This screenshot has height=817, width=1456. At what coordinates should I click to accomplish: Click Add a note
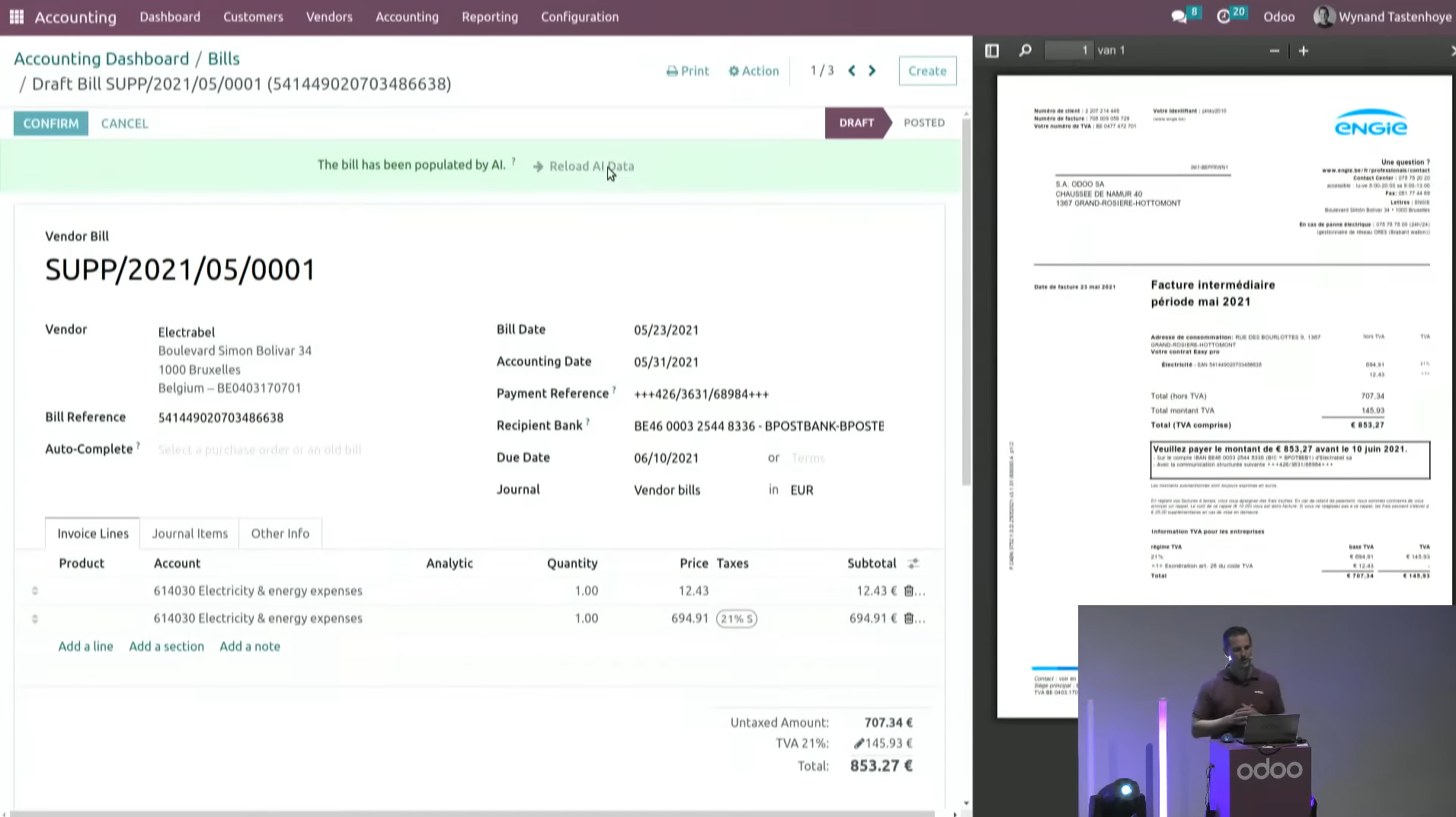coord(250,646)
